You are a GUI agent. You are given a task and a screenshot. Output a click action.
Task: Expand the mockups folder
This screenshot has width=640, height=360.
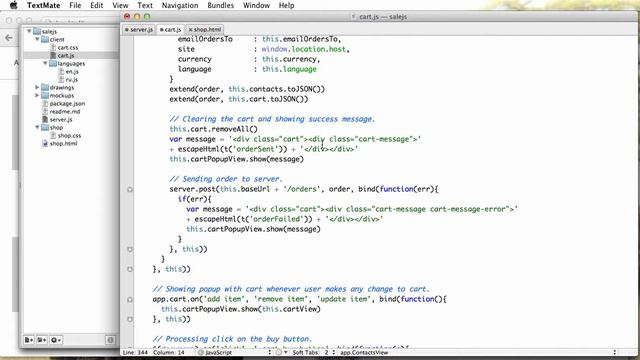click(37, 95)
